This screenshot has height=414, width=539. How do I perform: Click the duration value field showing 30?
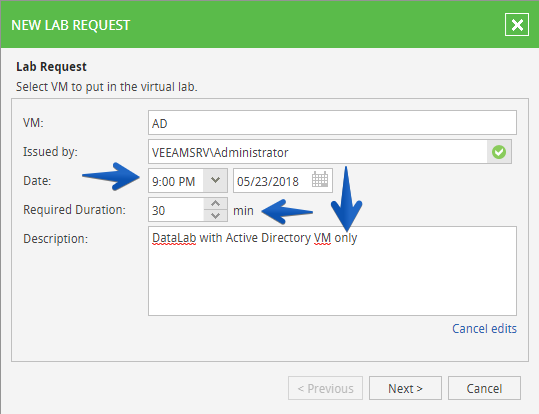(176, 209)
